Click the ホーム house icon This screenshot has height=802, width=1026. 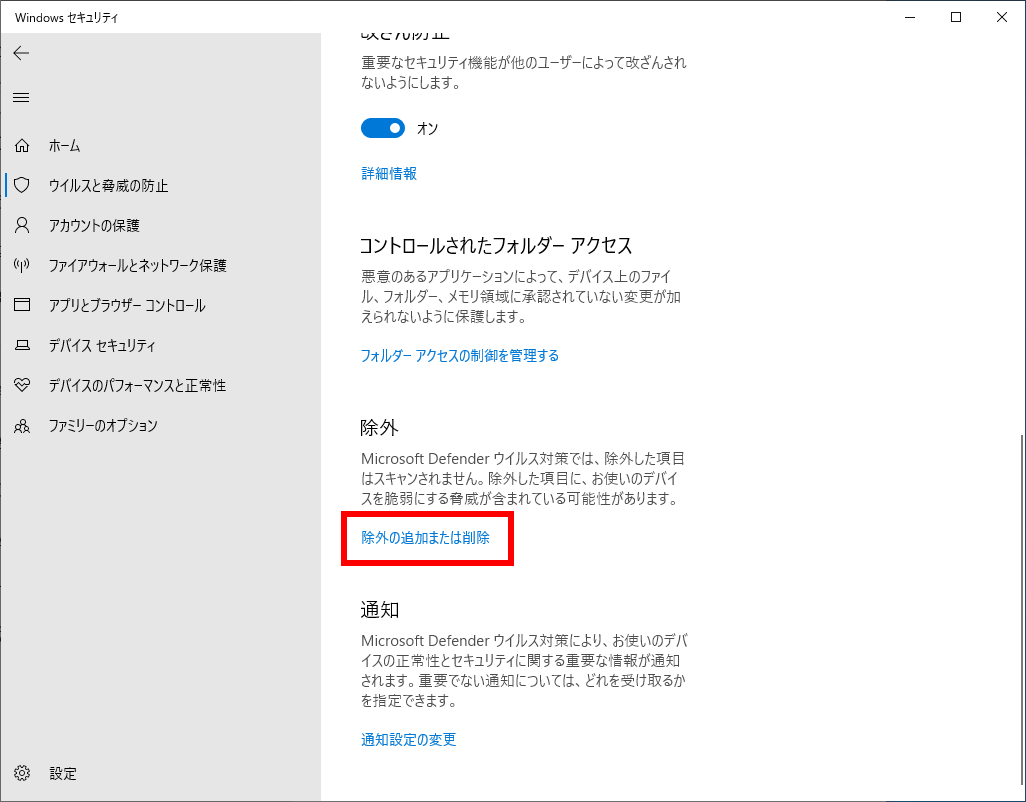[x=22, y=145]
